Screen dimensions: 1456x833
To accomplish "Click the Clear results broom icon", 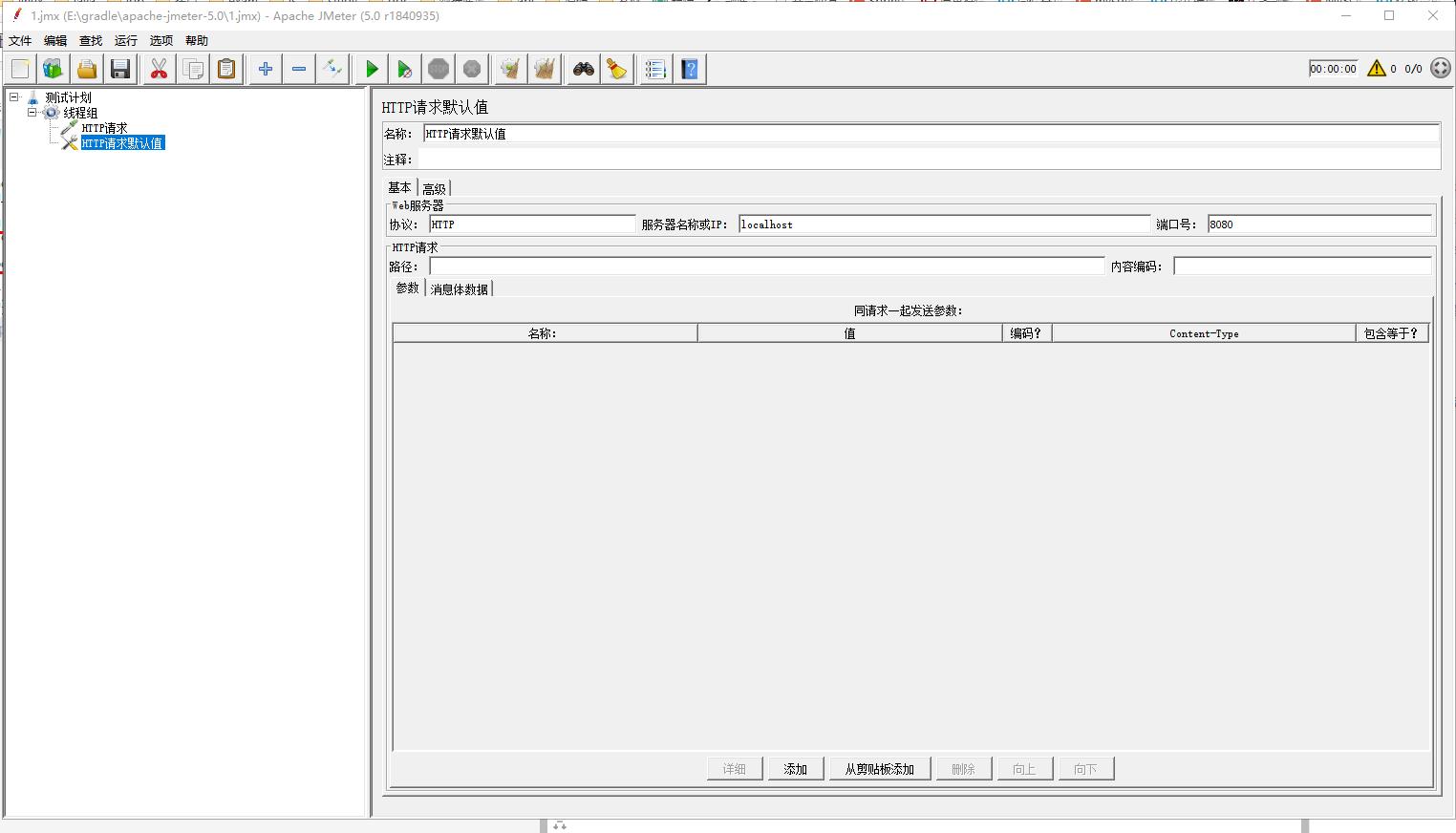I will (511, 69).
